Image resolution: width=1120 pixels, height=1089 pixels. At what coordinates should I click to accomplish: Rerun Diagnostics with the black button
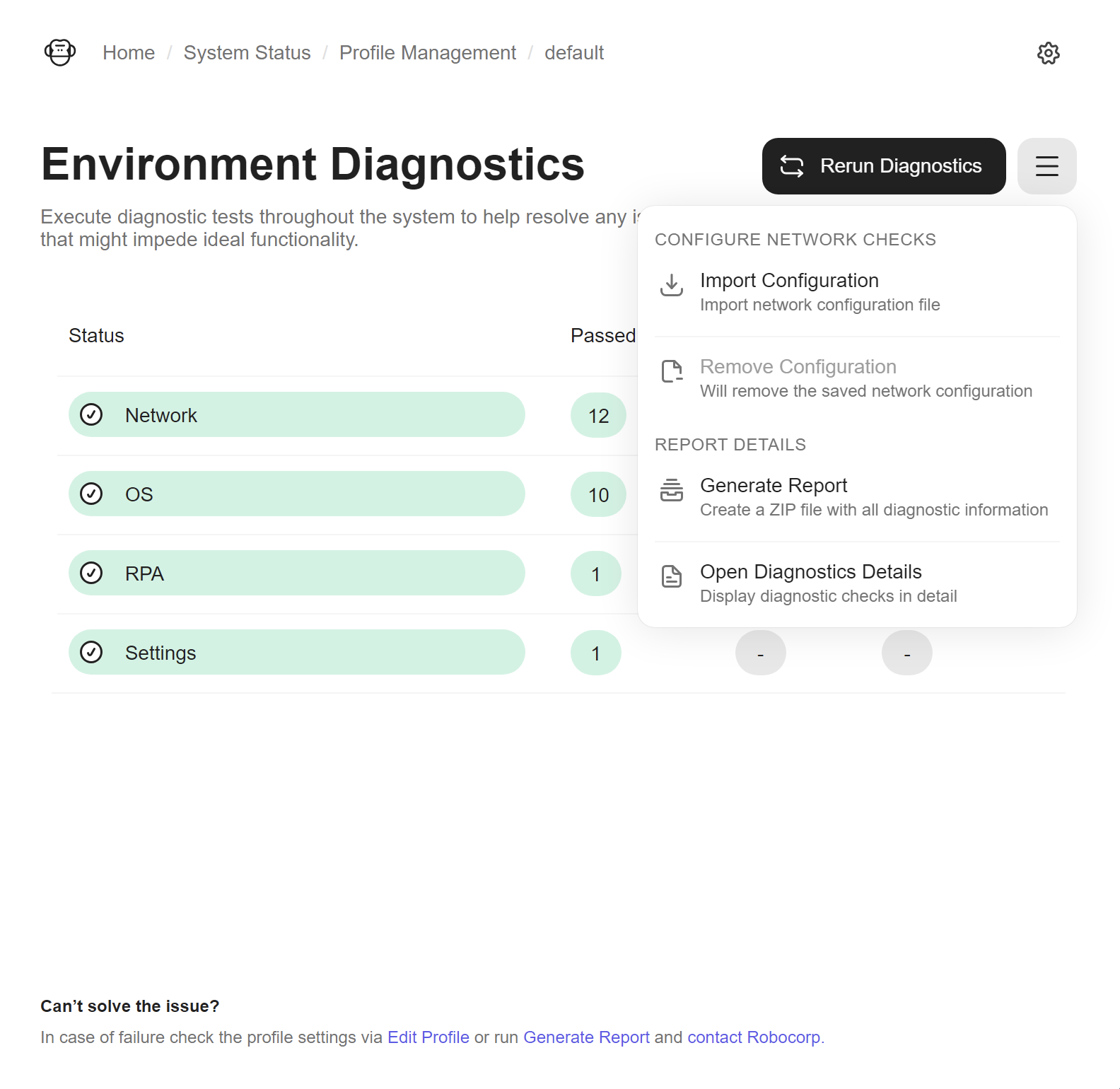pos(884,166)
